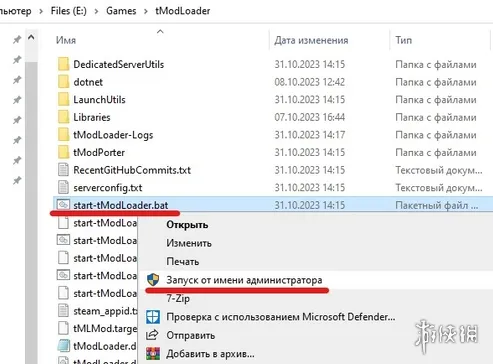Select the tModPorter folder icon

(63, 152)
